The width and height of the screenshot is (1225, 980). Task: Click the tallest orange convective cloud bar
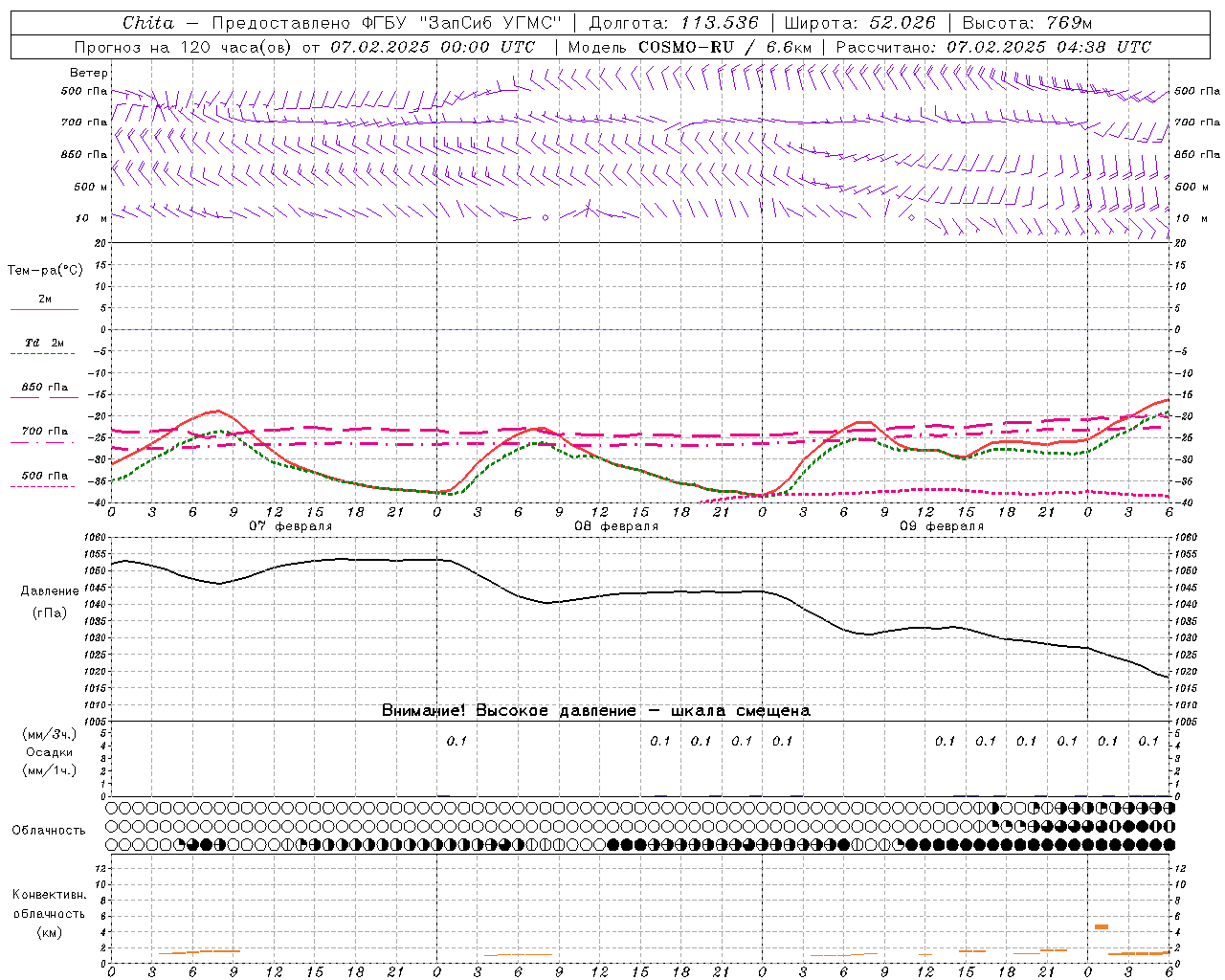coord(1102,926)
